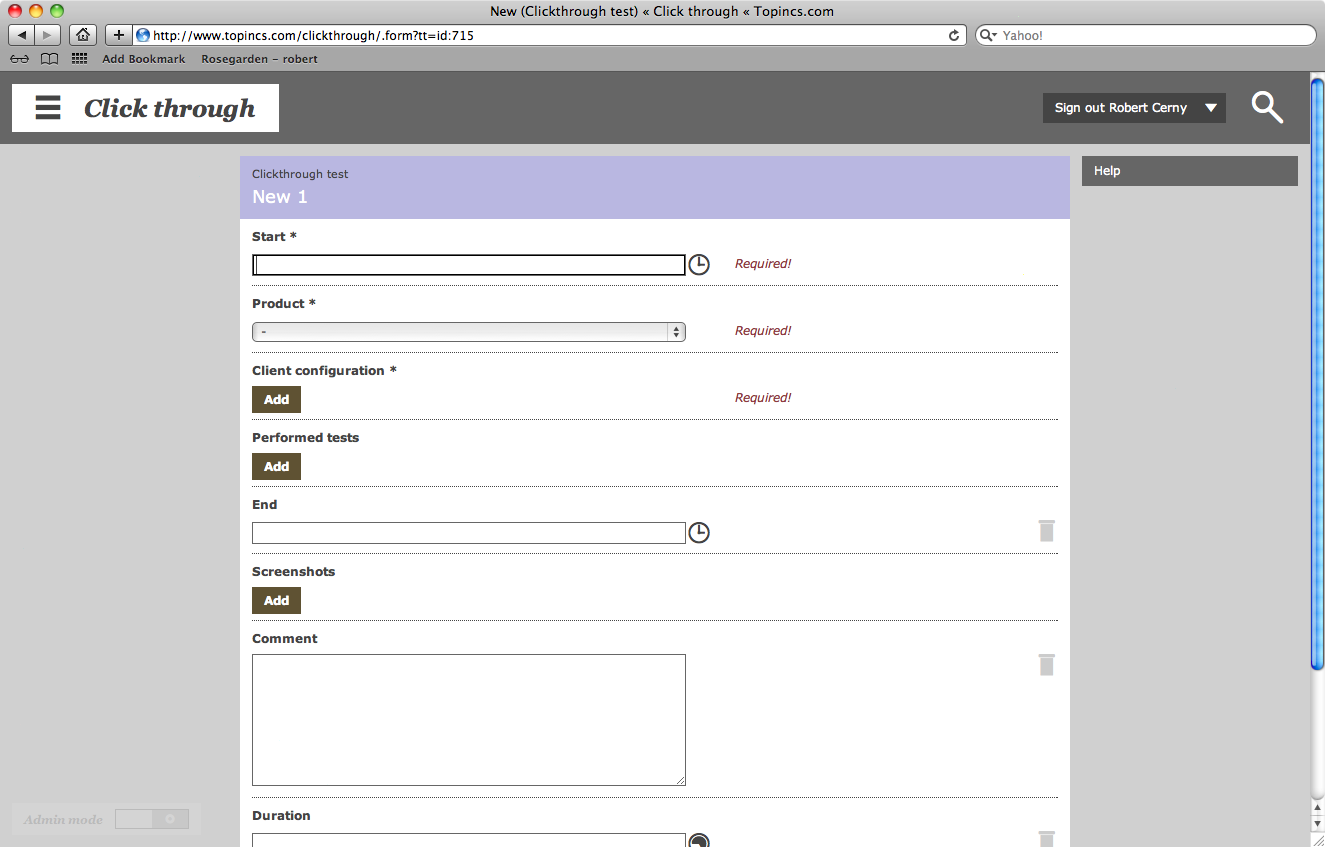The height and width of the screenshot is (847, 1325).
Task: Add a Client configuration entry
Action: 276,400
